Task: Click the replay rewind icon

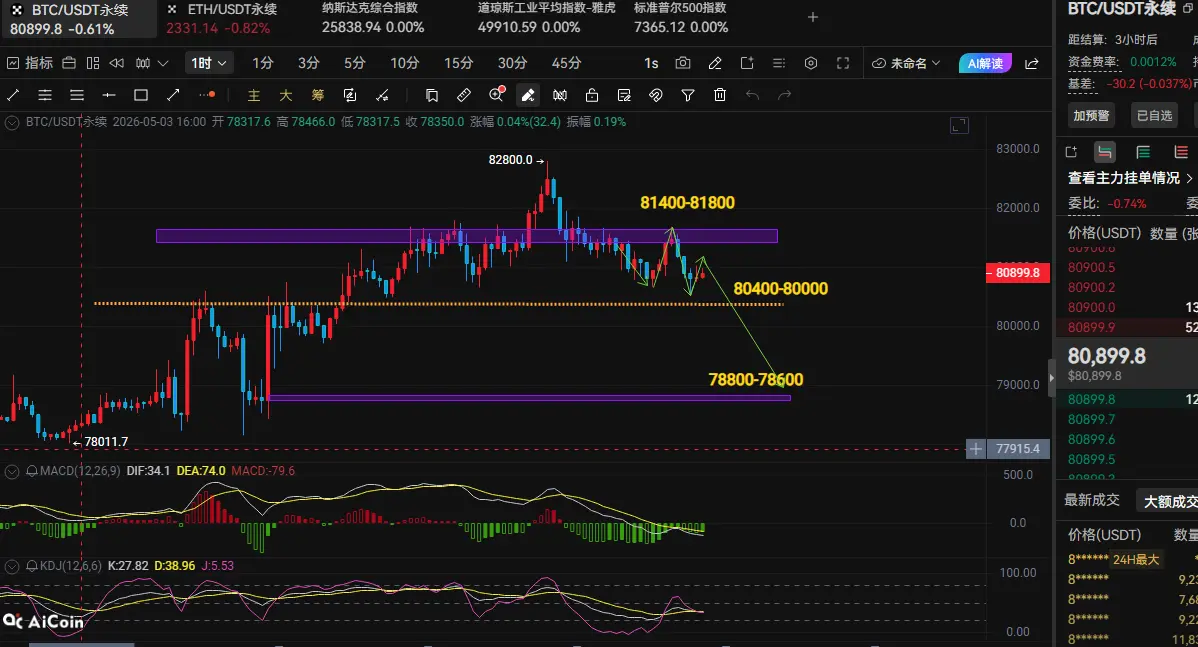Action: pos(117,63)
